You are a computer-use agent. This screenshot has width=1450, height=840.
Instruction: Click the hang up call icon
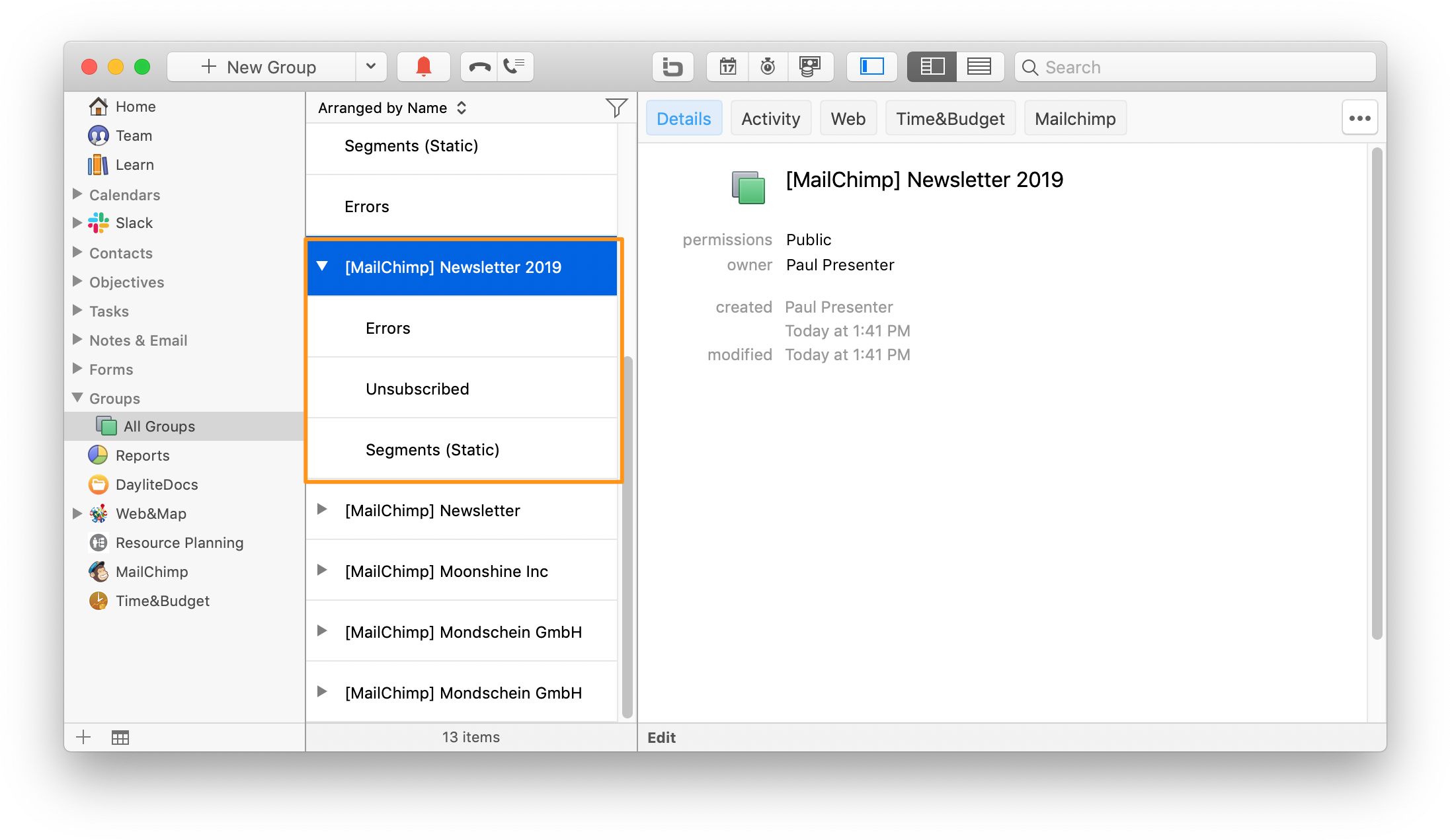click(479, 67)
